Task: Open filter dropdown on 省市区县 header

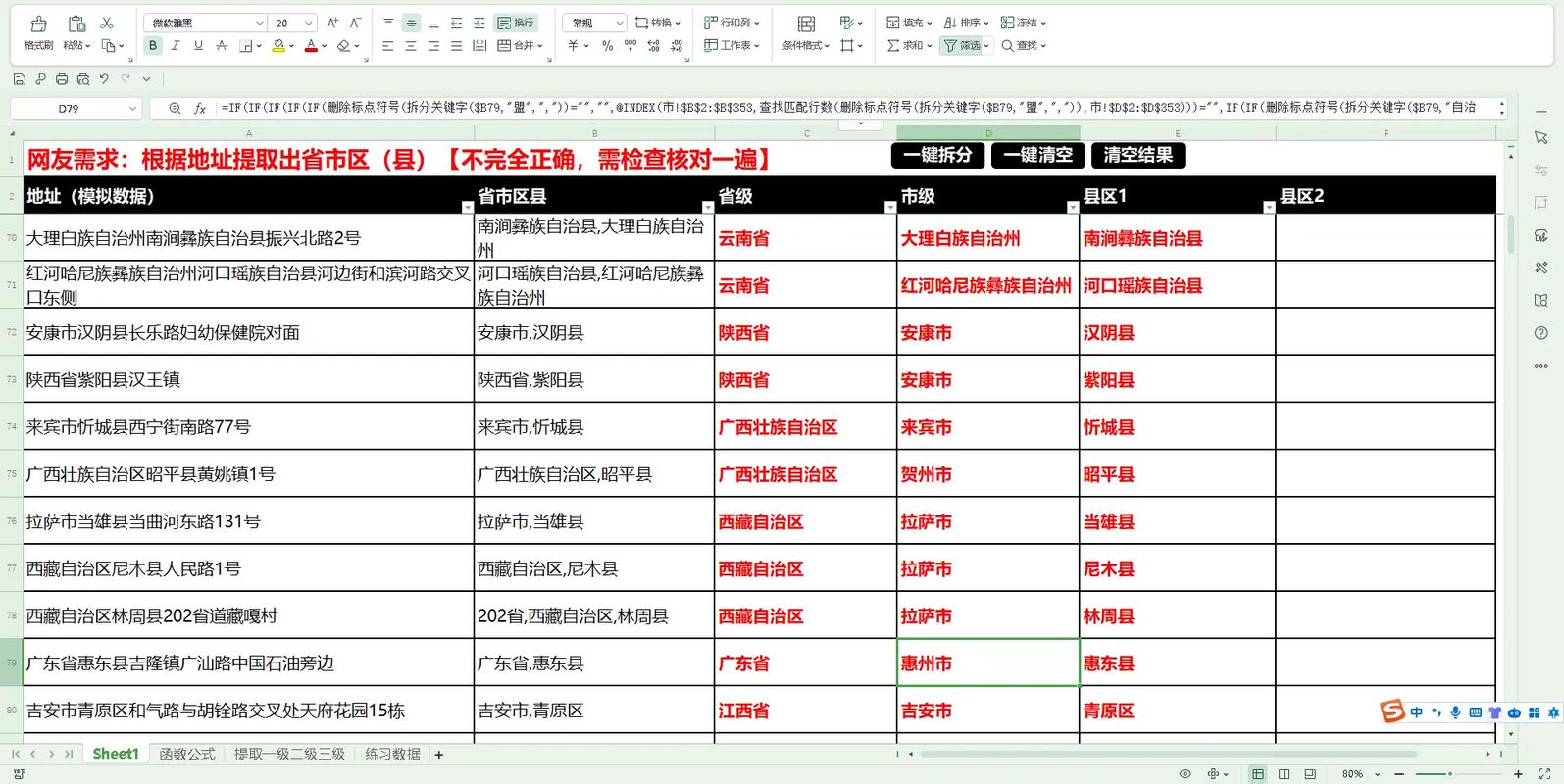Action: [x=708, y=207]
